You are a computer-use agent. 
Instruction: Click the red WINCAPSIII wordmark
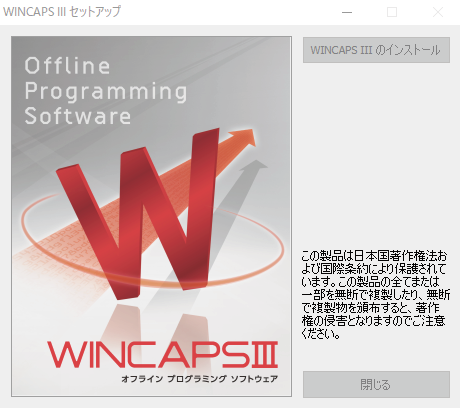click(x=163, y=354)
